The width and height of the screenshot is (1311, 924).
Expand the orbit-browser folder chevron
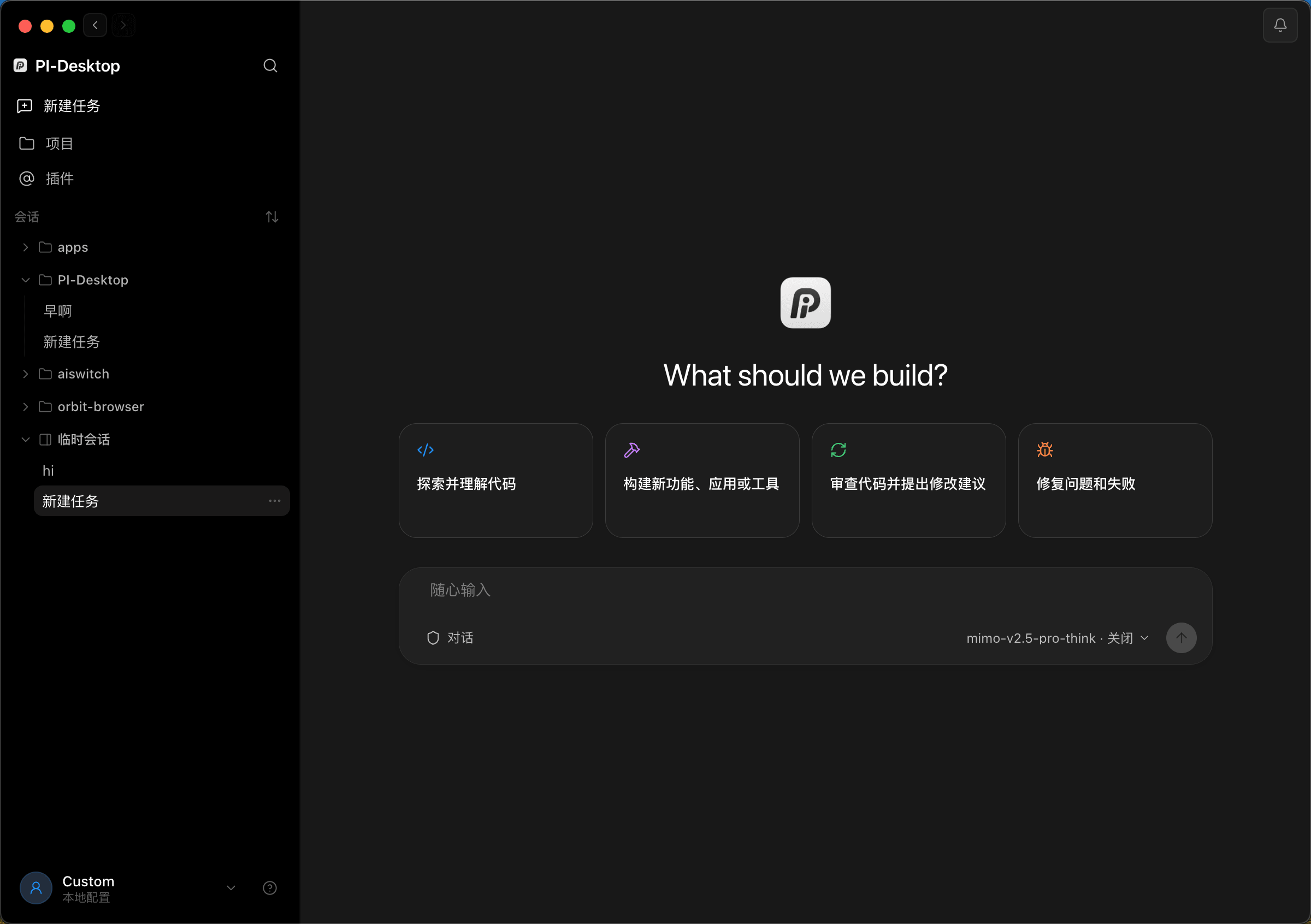pyautogui.click(x=25, y=406)
